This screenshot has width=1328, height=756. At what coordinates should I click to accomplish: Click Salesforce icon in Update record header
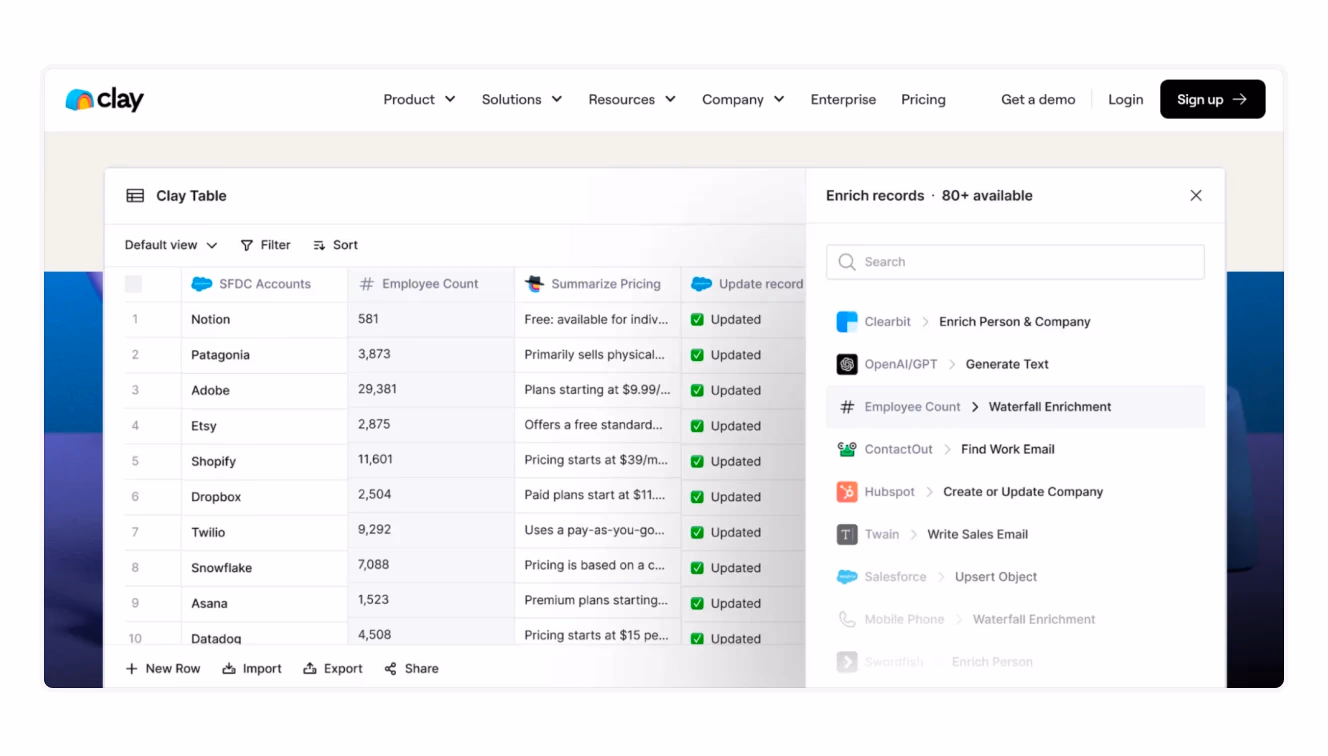[x=701, y=284]
